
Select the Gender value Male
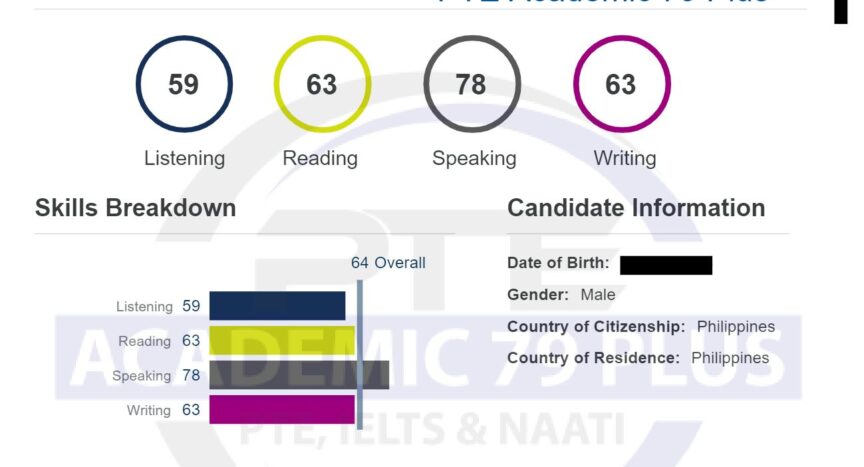point(598,295)
